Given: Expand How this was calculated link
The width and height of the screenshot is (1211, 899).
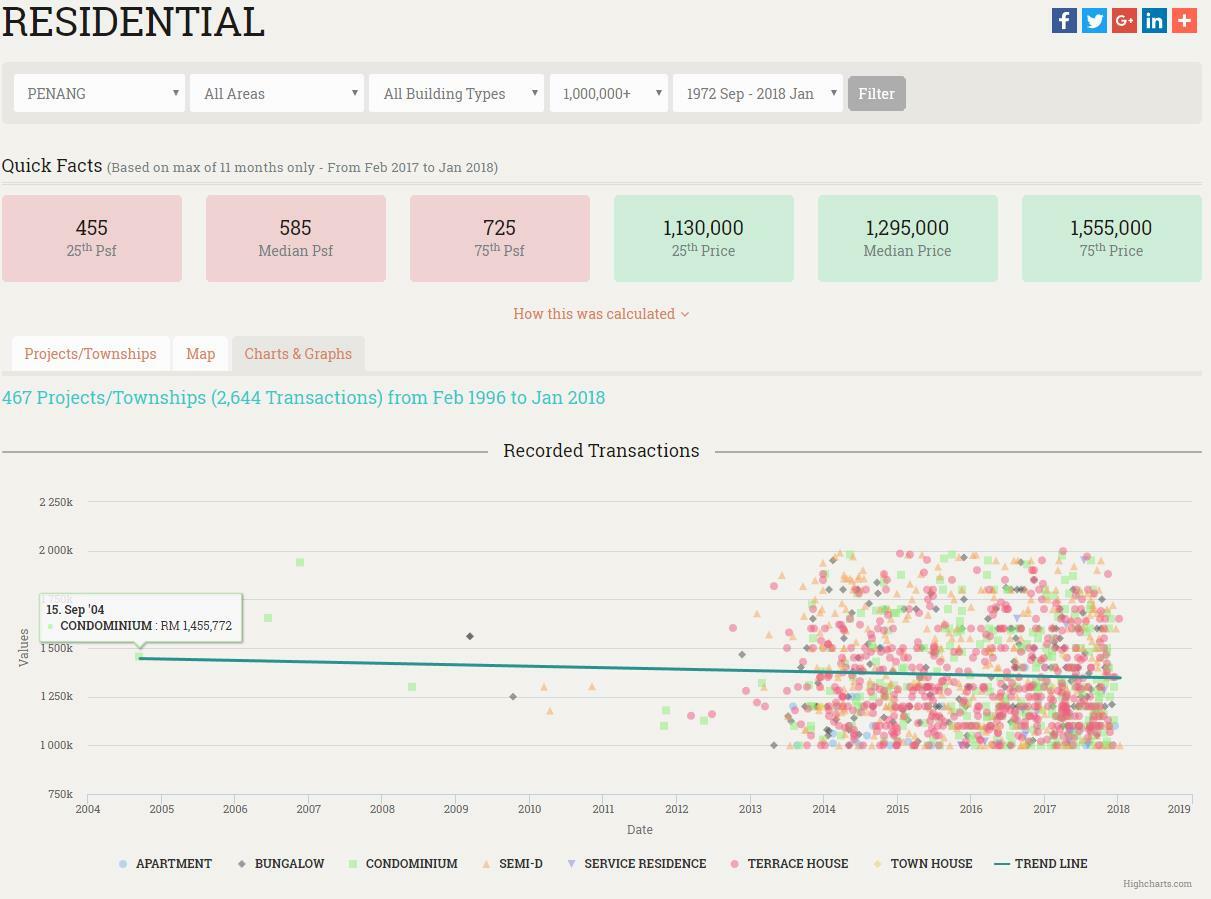Looking at the screenshot, I should click(x=601, y=314).
